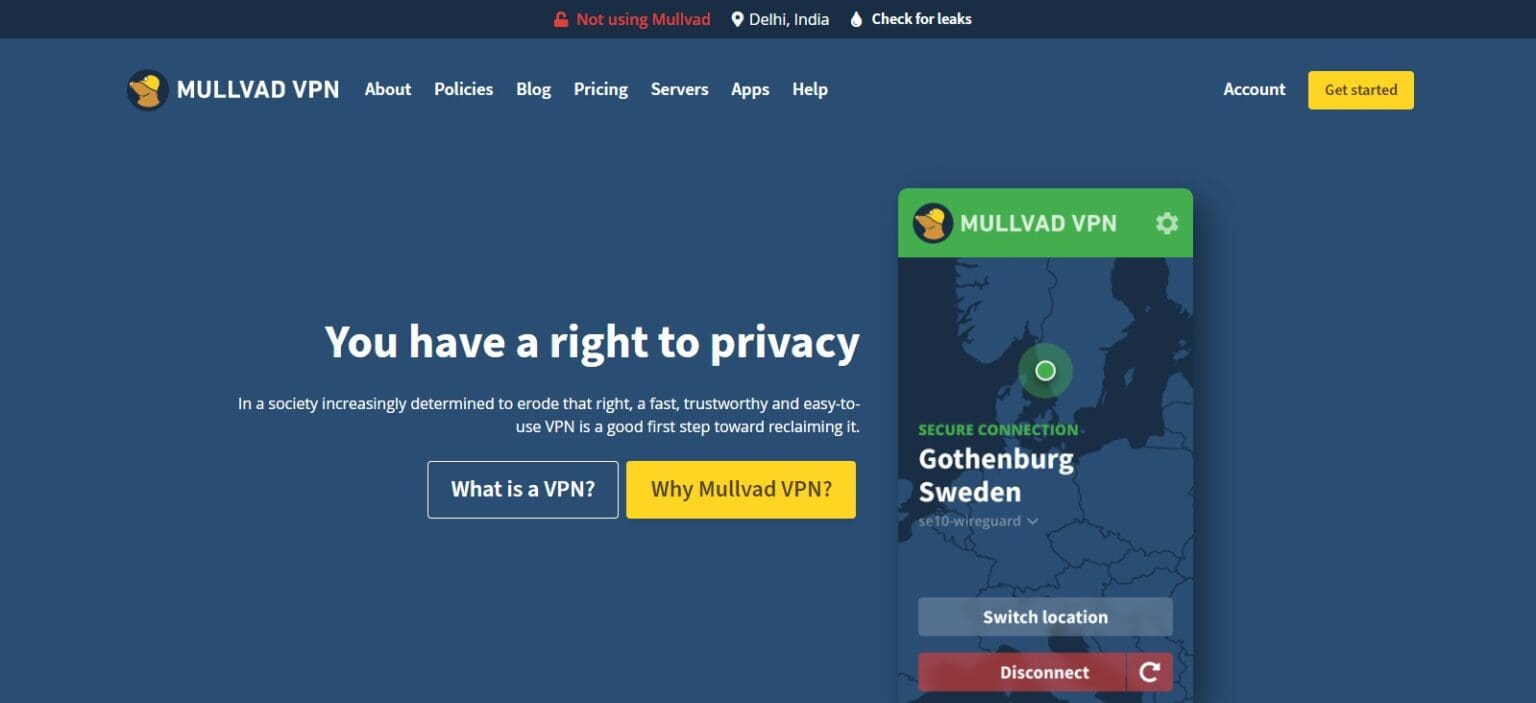Image resolution: width=1536 pixels, height=703 pixels.
Task: Click the reconnect arrow icon
Action: click(1149, 673)
